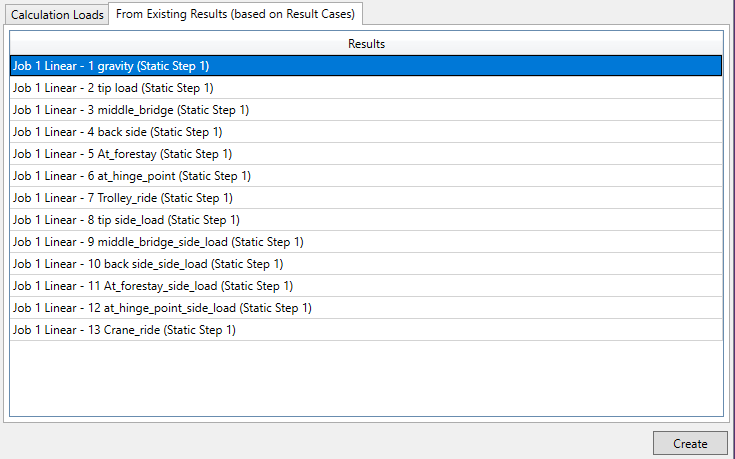
Task: Select the 5 At_forestay result row
Action: coord(366,154)
